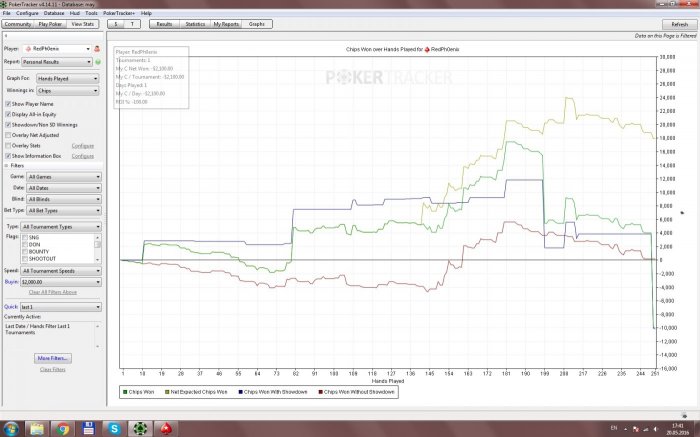Click the player selection icon beside RedPh0enix
This screenshot has height=437, width=700.
(x=97, y=49)
